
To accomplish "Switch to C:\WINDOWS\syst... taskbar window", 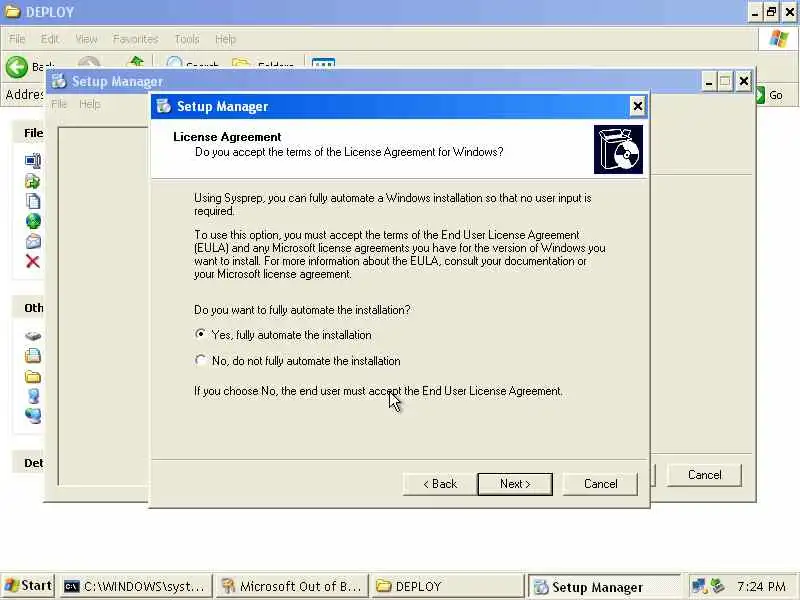I will (x=135, y=586).
